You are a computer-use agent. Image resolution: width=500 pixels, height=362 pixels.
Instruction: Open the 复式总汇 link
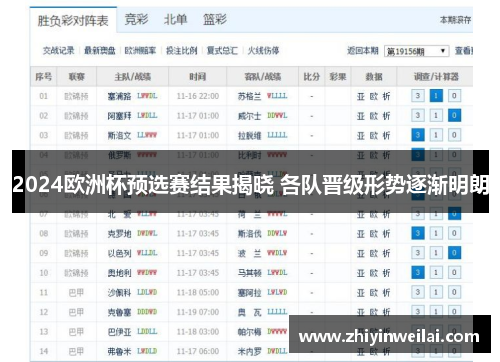point(222,51)
